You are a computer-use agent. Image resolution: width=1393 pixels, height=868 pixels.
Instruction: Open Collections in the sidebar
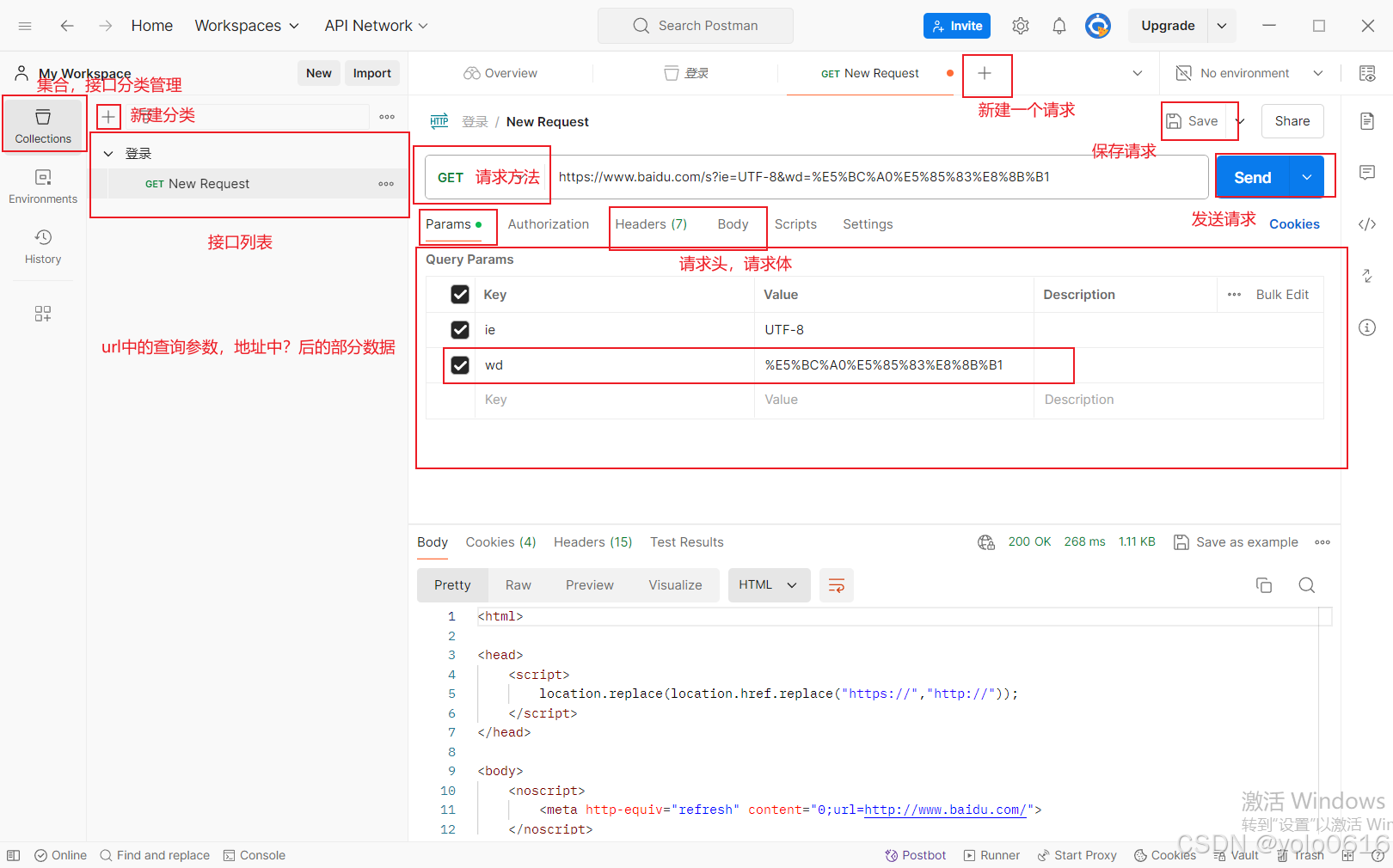(43, 125)
